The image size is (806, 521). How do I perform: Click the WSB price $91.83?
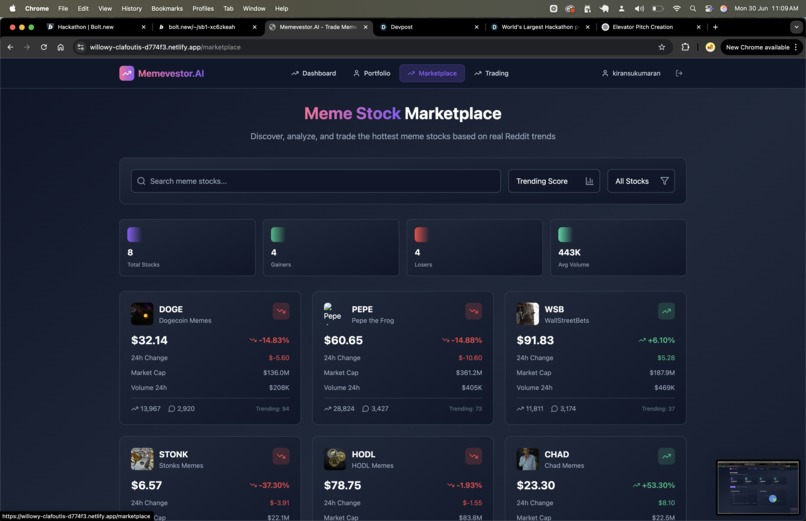(535, 340)
